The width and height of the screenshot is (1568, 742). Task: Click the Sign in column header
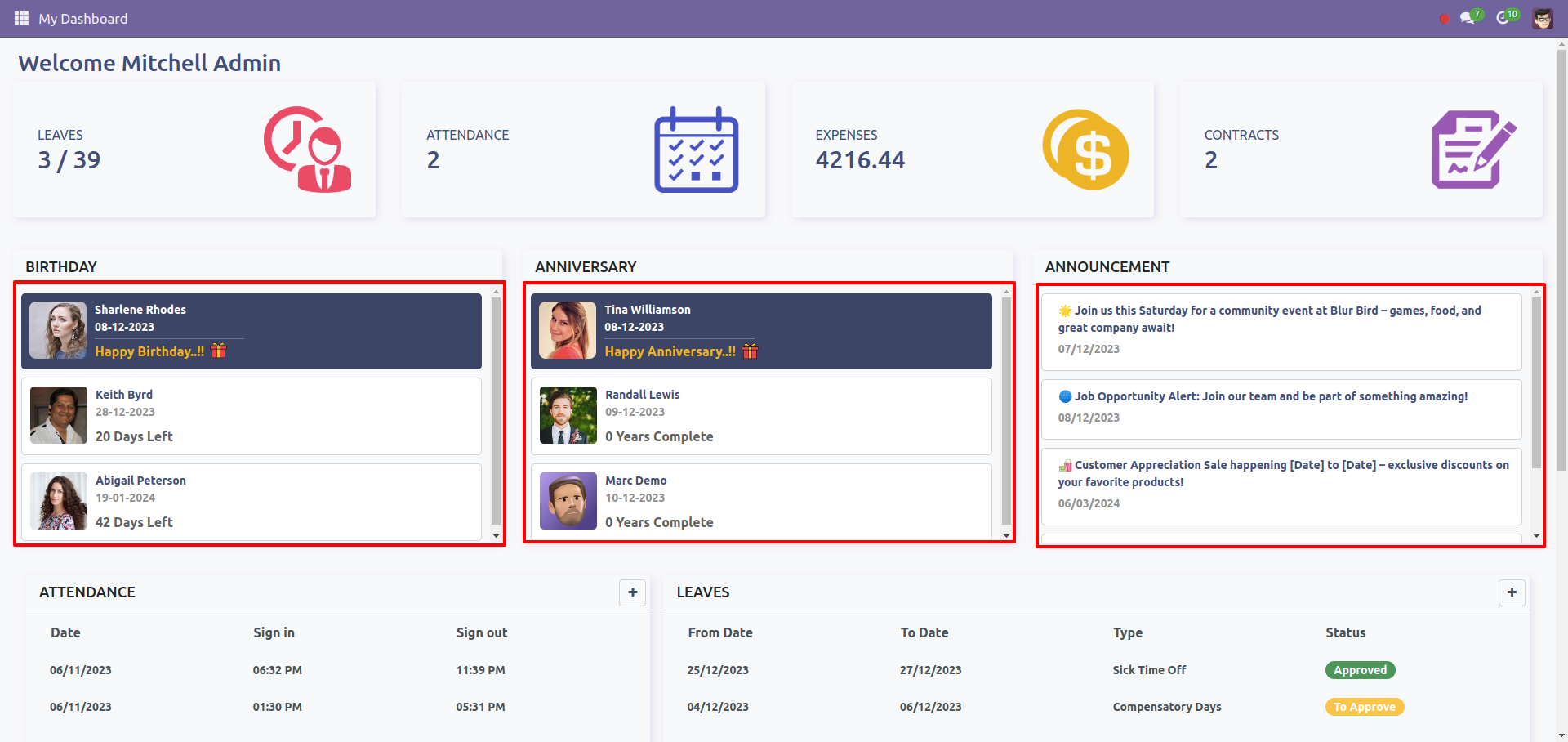click(274, 632)
